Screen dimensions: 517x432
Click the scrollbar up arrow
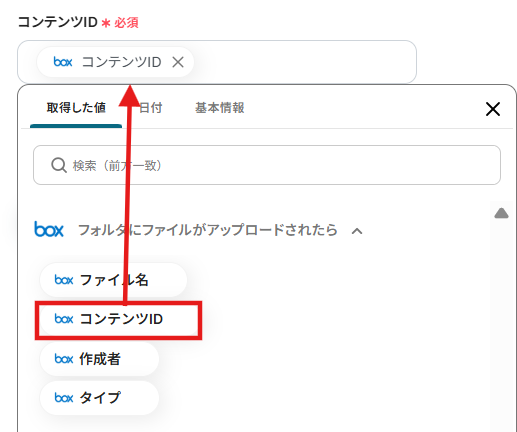(x=501, y=213)
